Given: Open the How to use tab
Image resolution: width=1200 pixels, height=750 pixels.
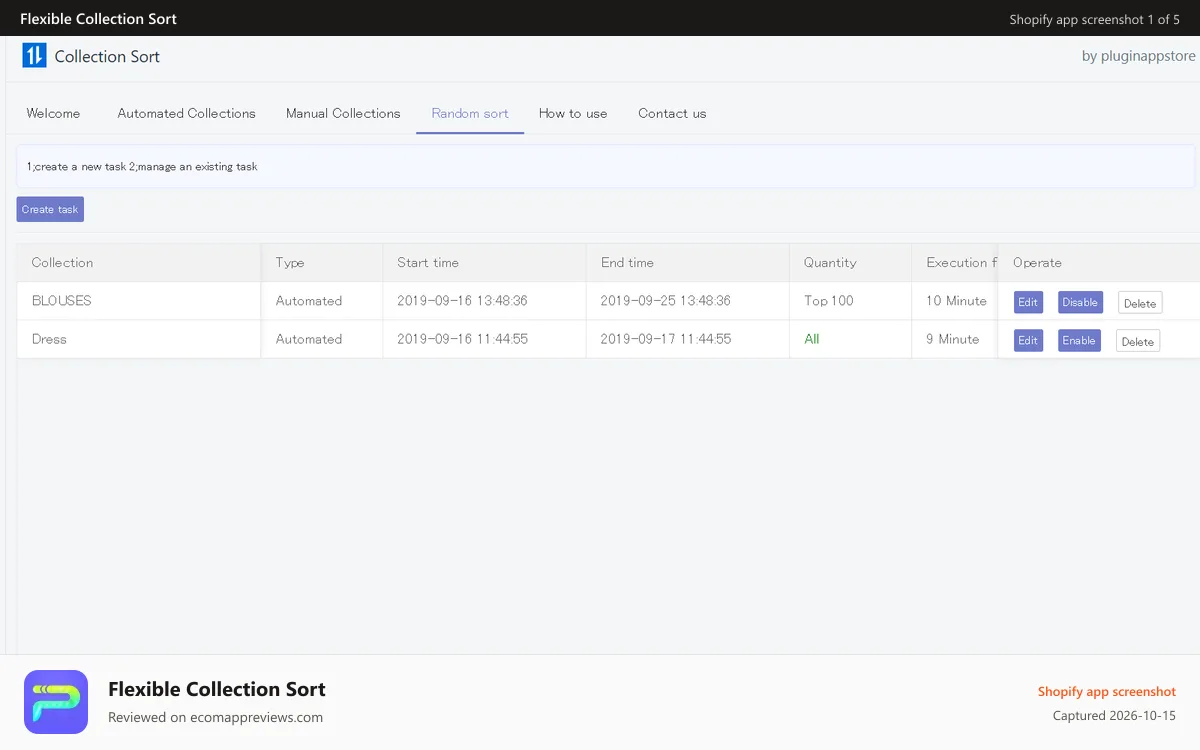Looking at the screenshot, I should 573,113.
